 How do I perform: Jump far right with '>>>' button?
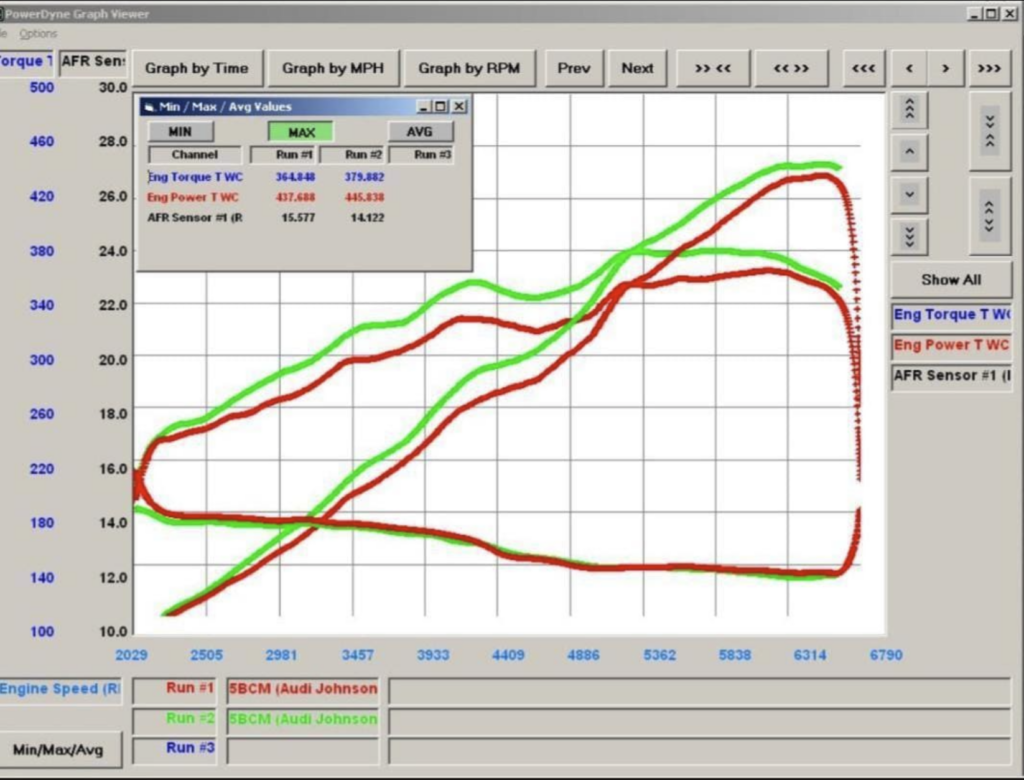[989, 68]
